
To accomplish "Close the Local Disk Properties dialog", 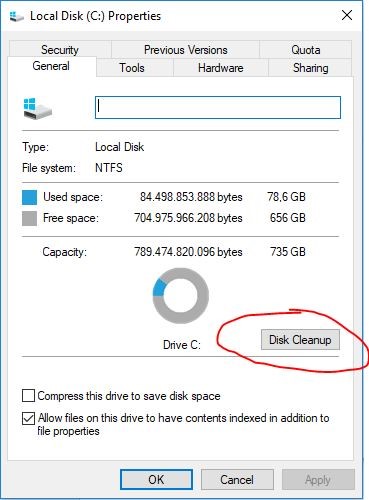I will (x=347, y=15).
